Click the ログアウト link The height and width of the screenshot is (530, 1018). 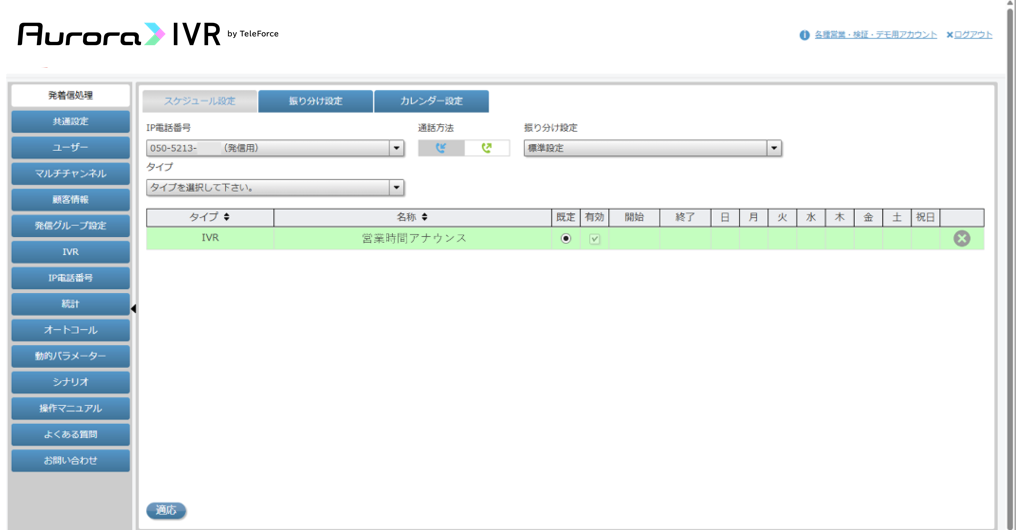coord(973,35)
